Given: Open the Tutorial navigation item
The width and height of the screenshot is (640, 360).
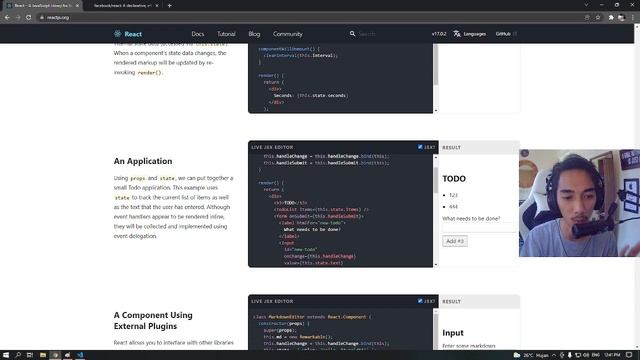Looking at the screenshot, I should point(226,34).
